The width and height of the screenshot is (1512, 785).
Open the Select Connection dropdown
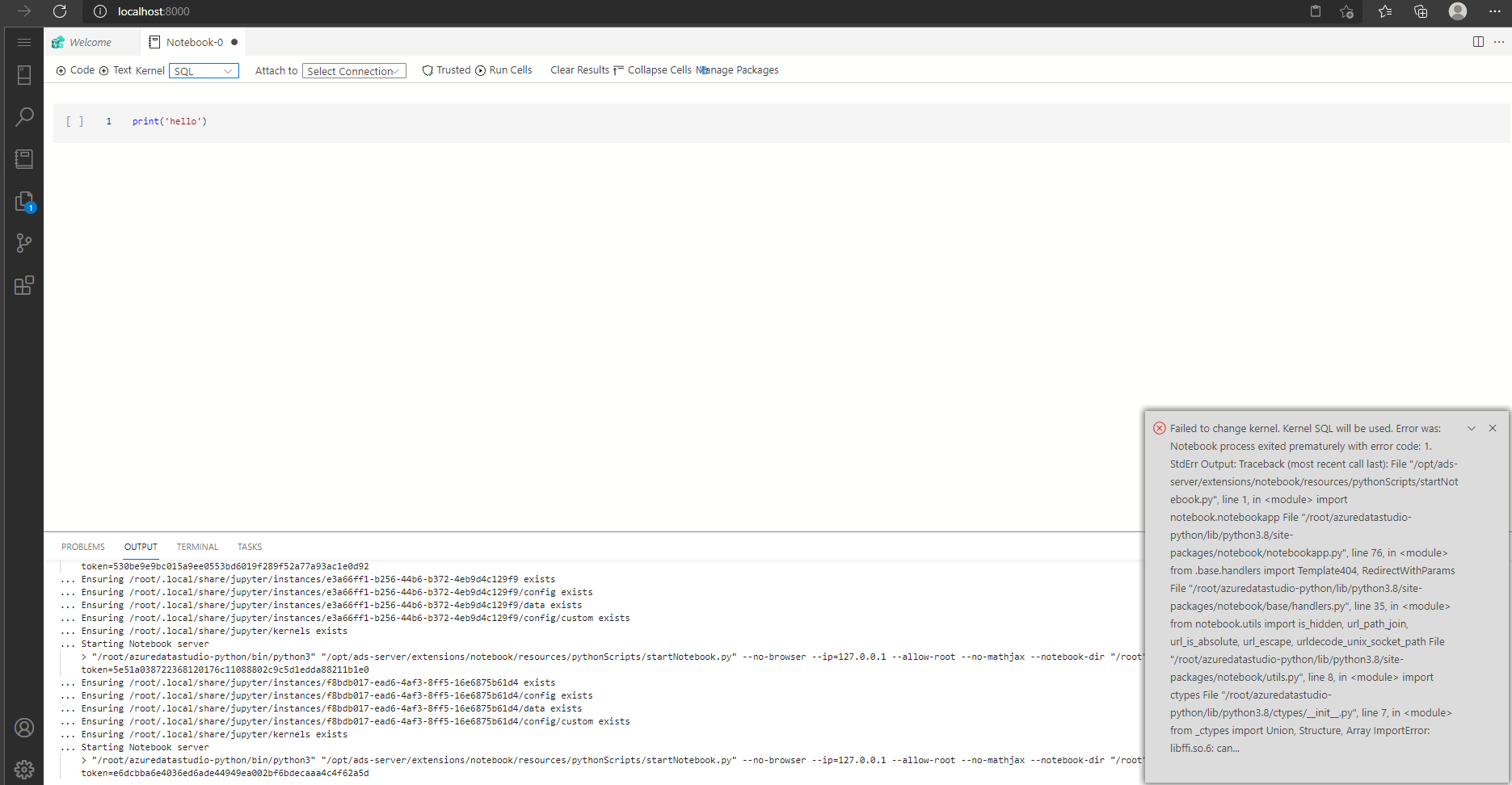coord(354,71)
